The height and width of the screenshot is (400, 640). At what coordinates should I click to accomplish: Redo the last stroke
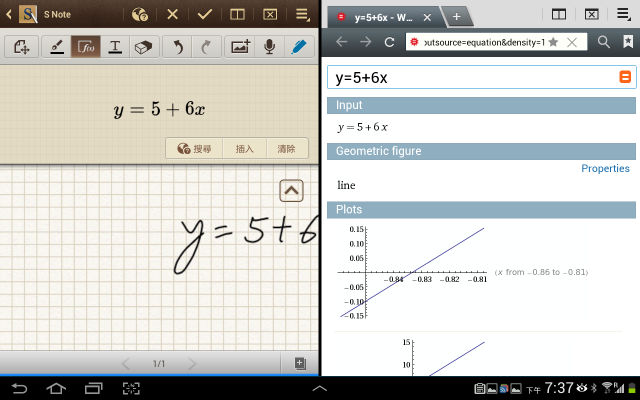coord(207,47)
